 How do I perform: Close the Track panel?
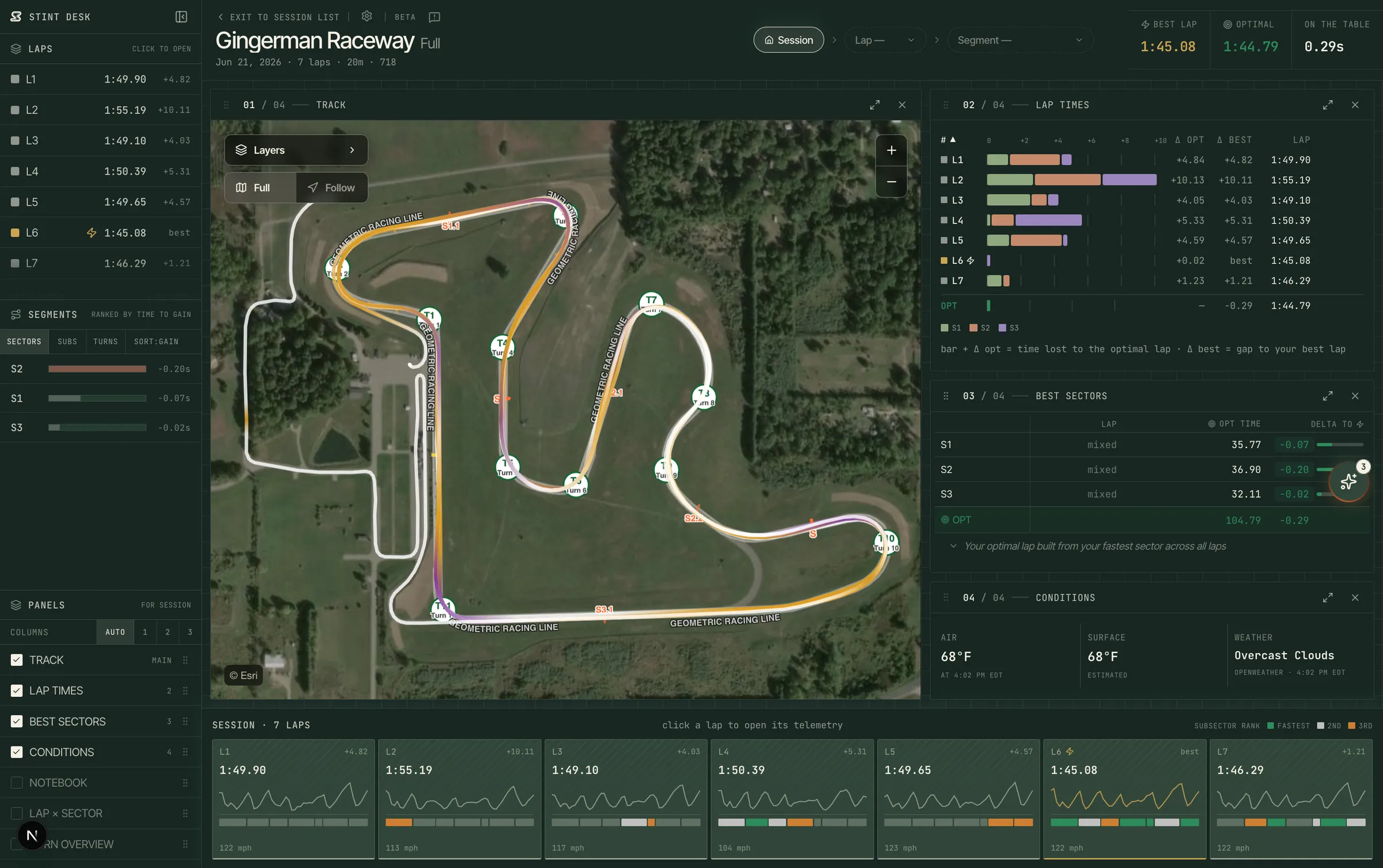(902, 105)
